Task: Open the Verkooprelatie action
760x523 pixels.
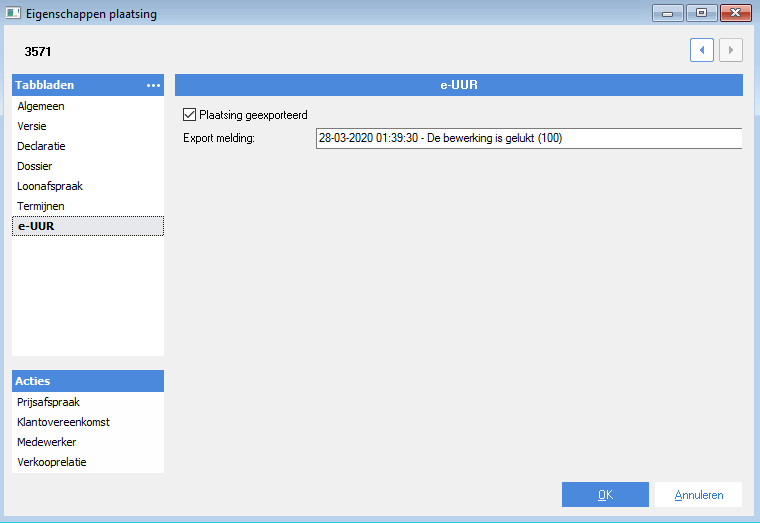Action: (88, 462)
